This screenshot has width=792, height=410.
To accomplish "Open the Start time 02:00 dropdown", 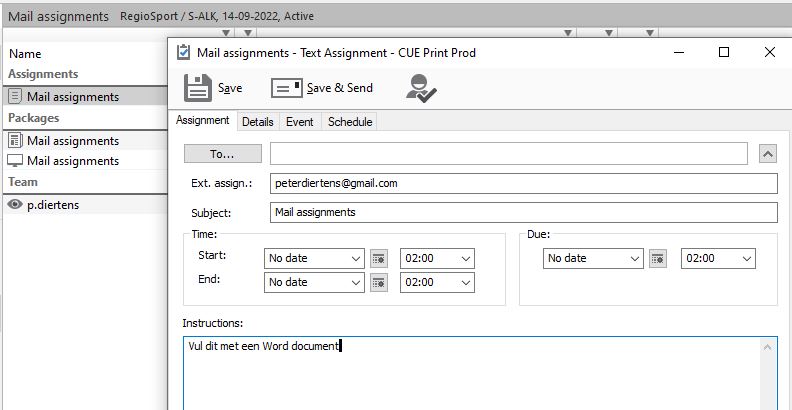I will coord(465,258).
